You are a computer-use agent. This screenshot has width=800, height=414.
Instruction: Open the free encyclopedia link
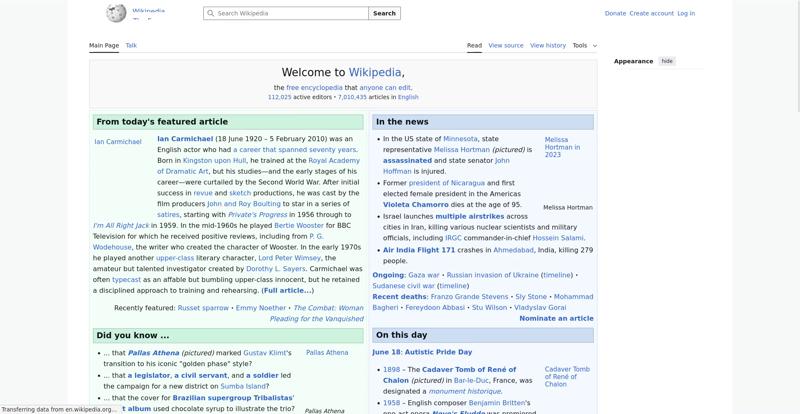pos(314,88)
